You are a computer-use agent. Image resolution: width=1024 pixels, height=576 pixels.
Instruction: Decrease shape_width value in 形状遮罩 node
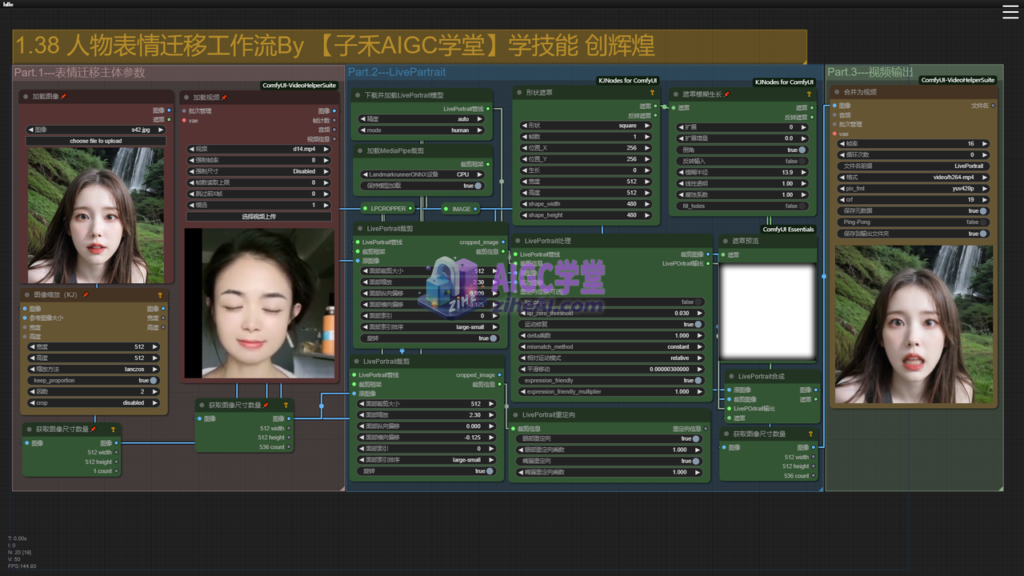524,204
